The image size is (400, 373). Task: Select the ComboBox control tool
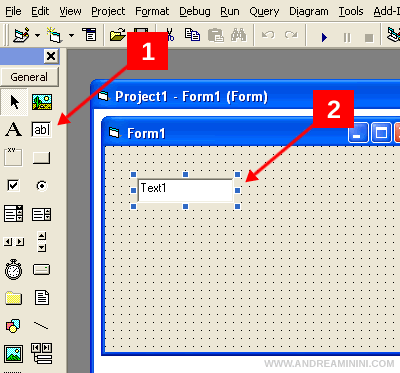[x=14, y=214]
